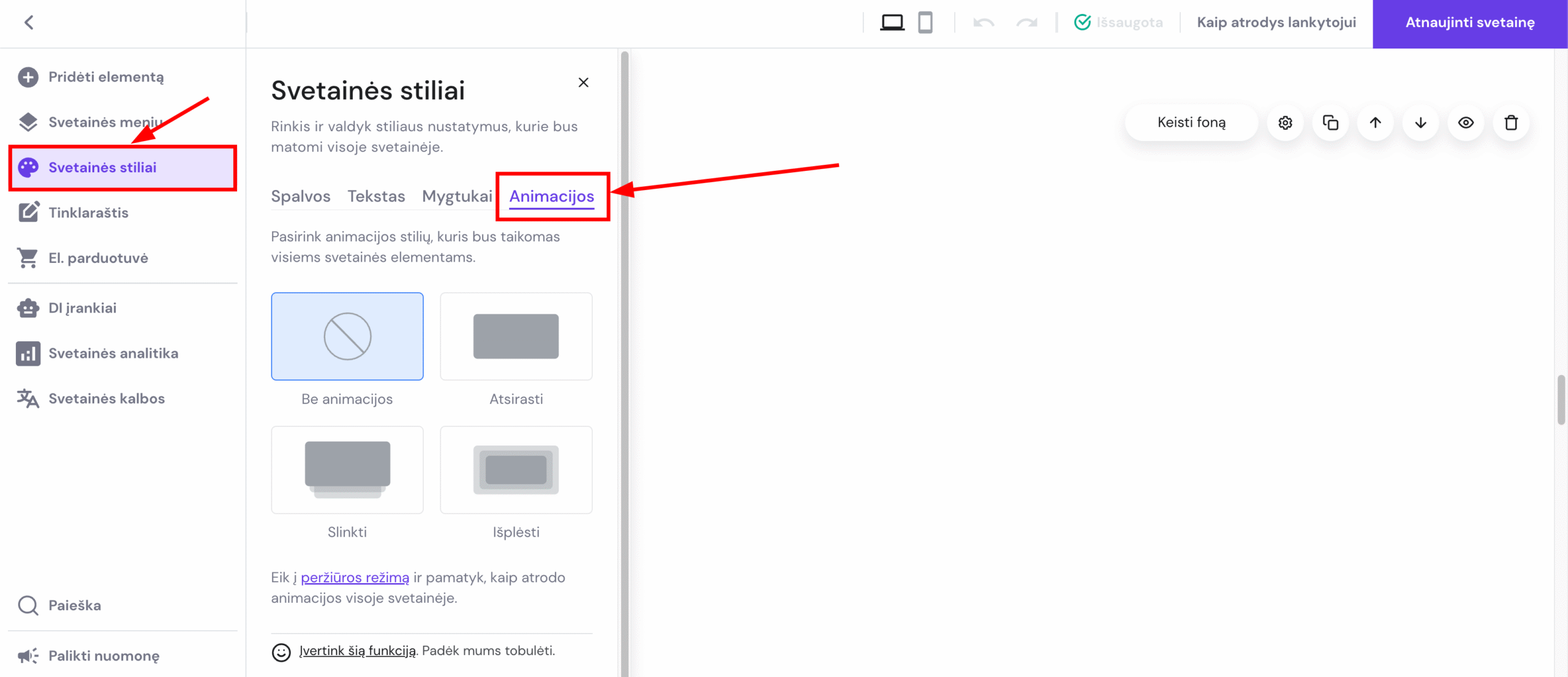Move section down with arrow icon
This screenshot has height=677, width=1568.
click(x=1420, y=123)
